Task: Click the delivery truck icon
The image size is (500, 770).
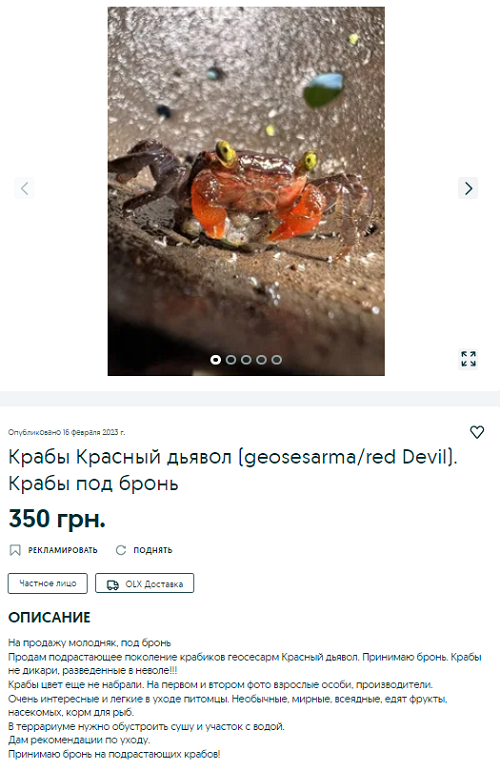Action: point(113,584)
